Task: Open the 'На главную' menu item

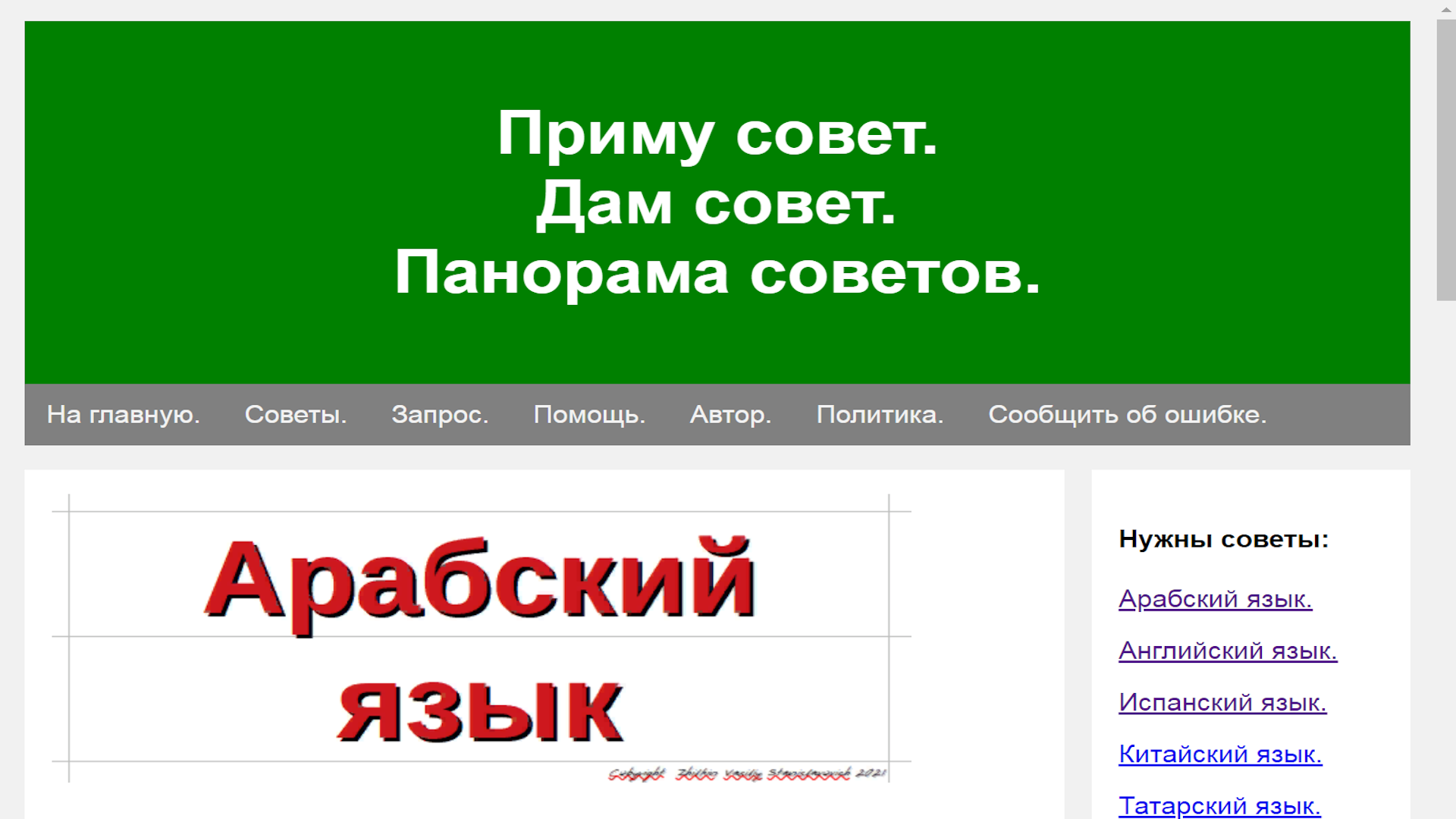Action: click(x=123, y=415)
